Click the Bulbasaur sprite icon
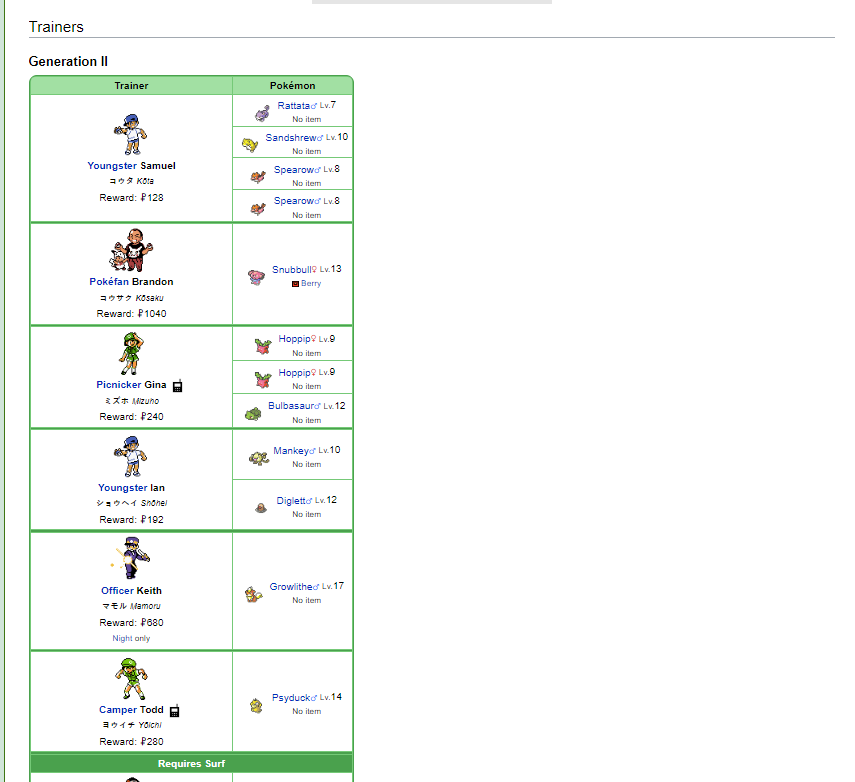 (x=253, y=414)
